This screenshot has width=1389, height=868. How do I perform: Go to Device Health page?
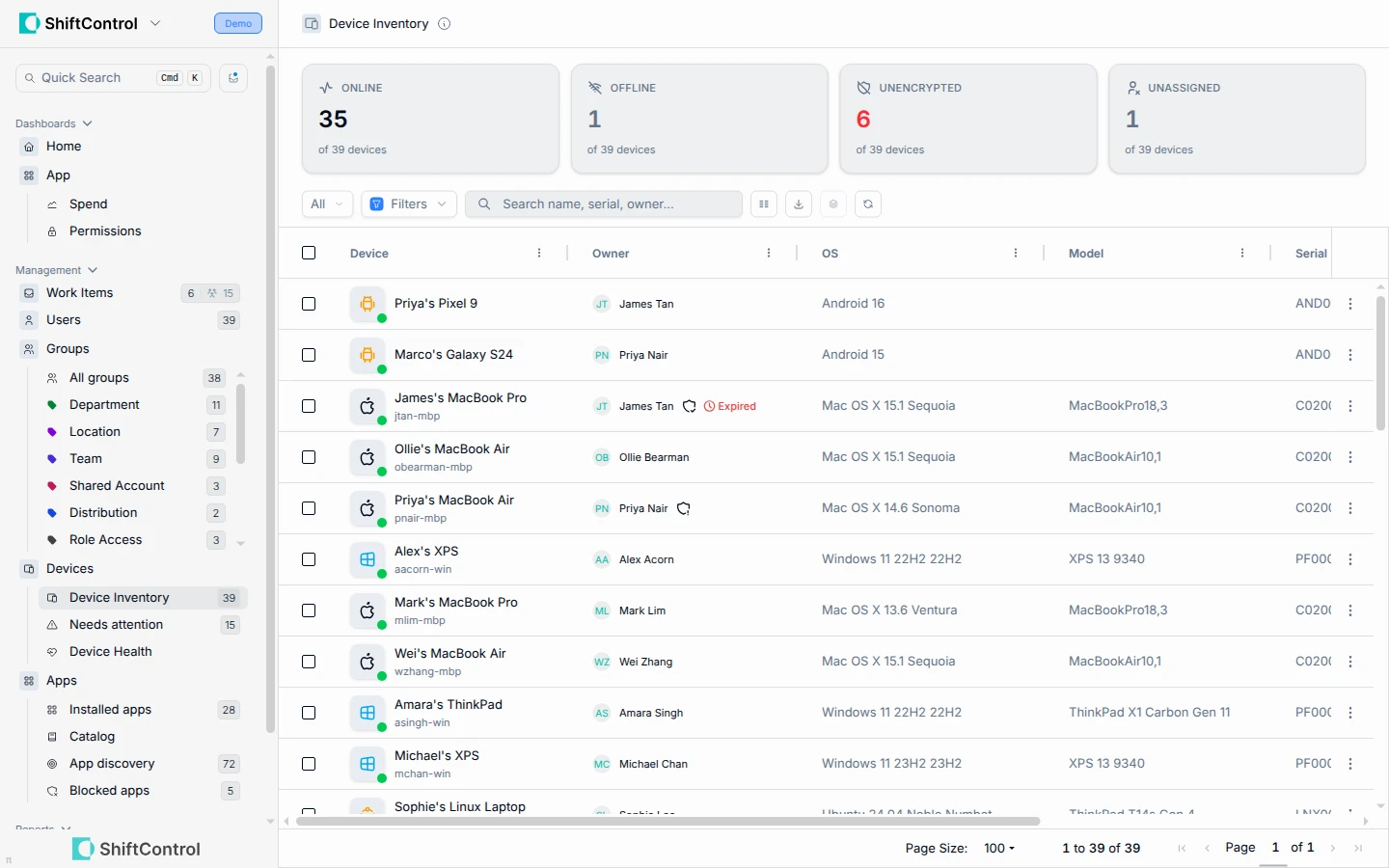point(143,652)
